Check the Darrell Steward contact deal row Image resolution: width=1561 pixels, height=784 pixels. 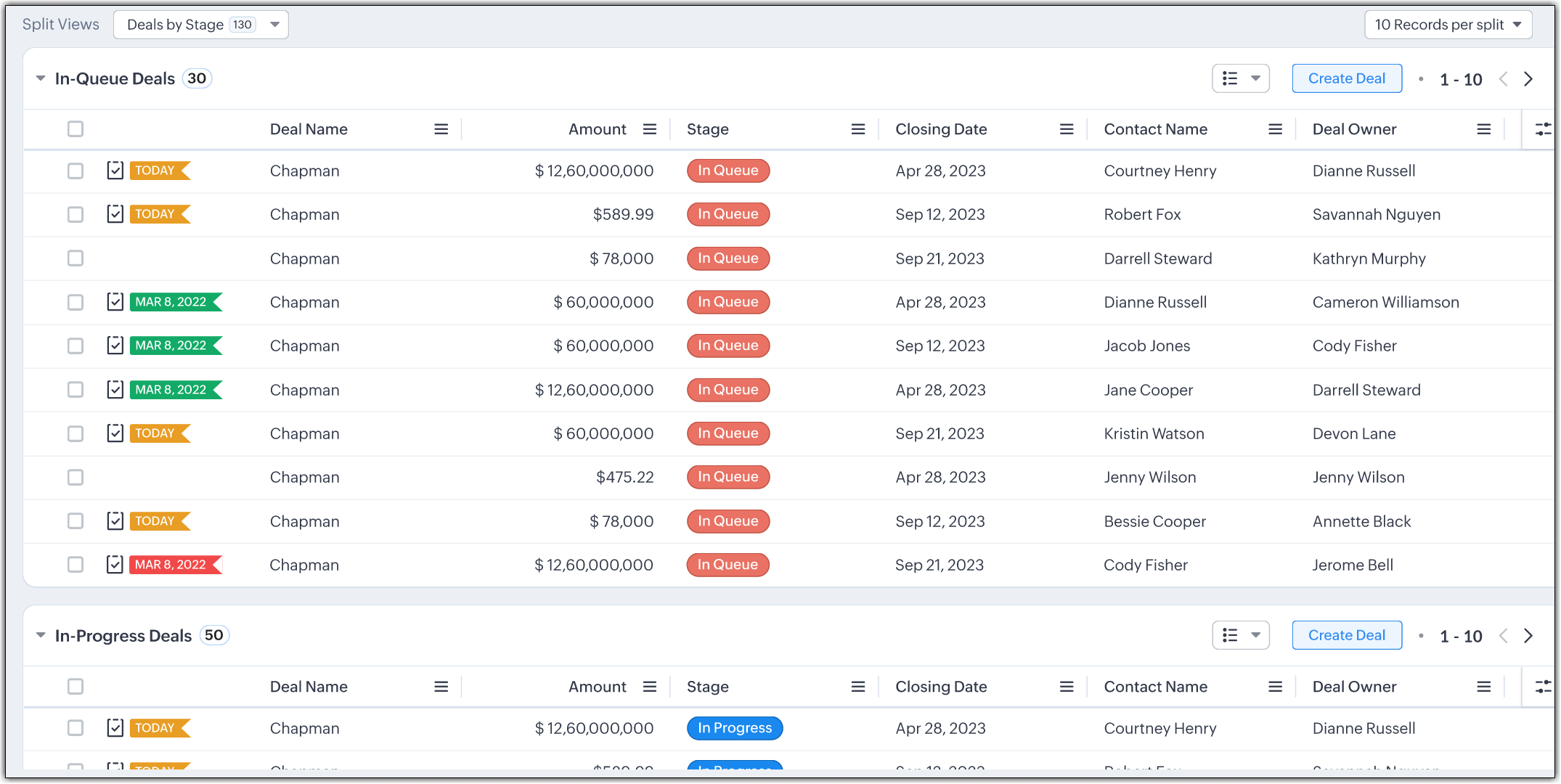point(76,258)
